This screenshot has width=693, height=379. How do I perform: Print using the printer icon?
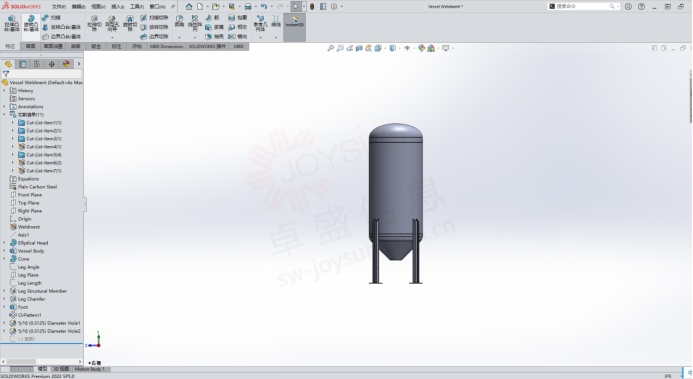(x=248, y=7)
